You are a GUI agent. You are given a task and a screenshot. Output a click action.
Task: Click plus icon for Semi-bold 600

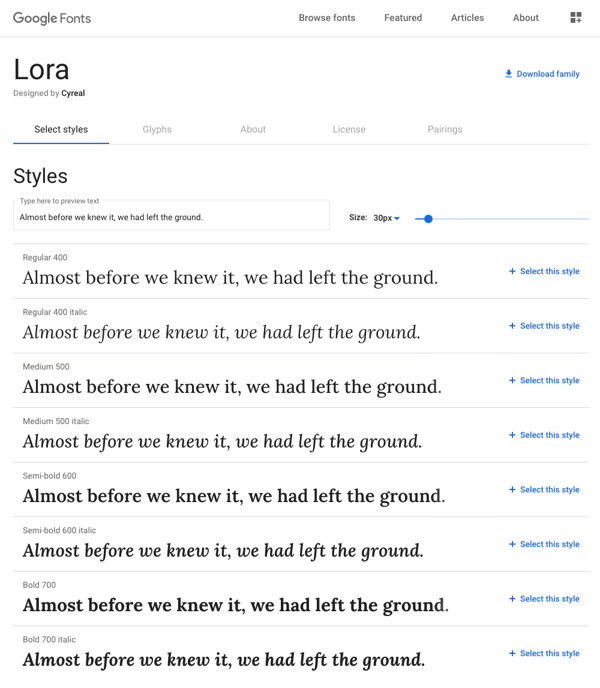(512, 490)
